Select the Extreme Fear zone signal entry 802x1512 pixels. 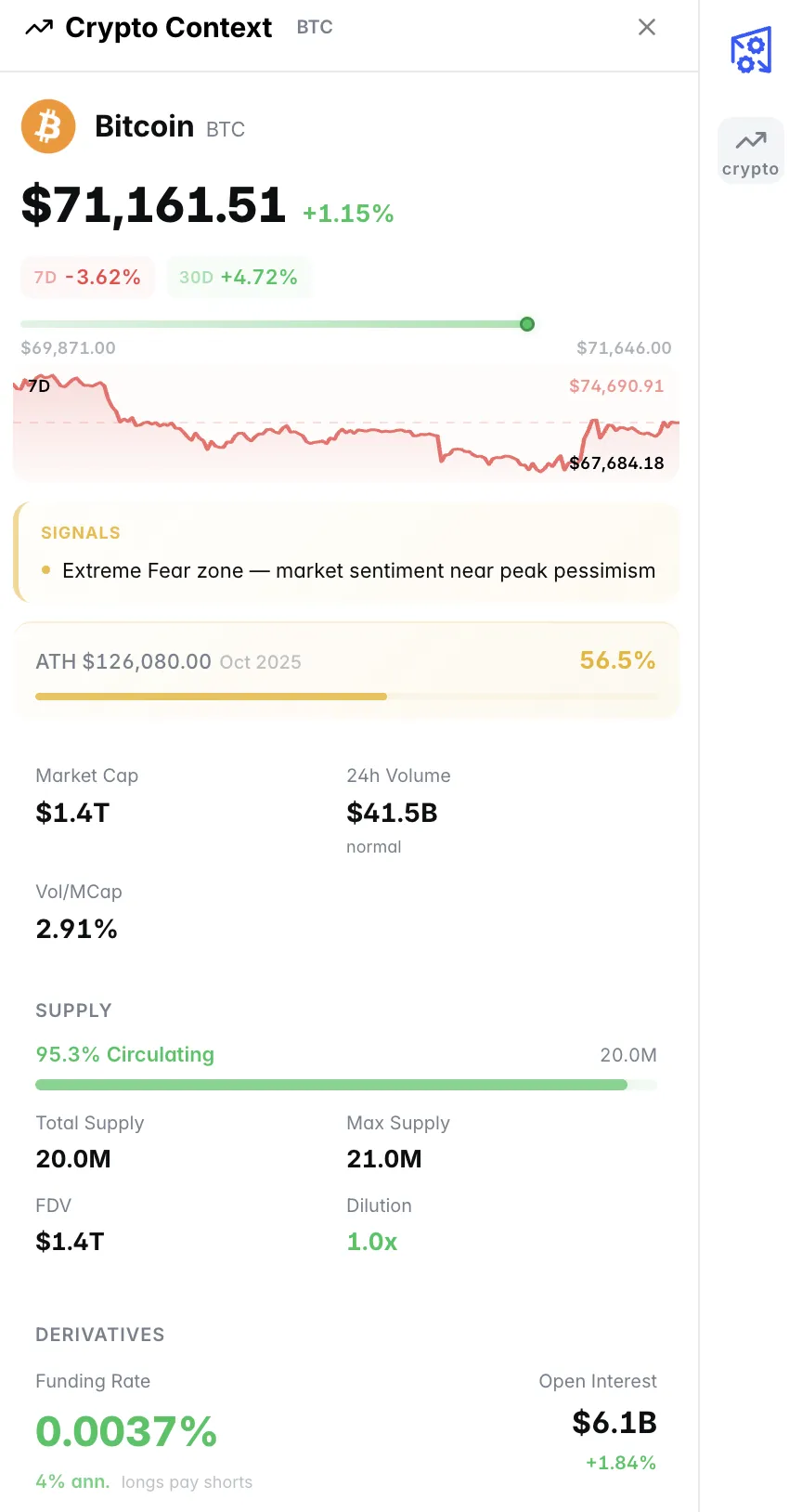(x=358, y=571)
